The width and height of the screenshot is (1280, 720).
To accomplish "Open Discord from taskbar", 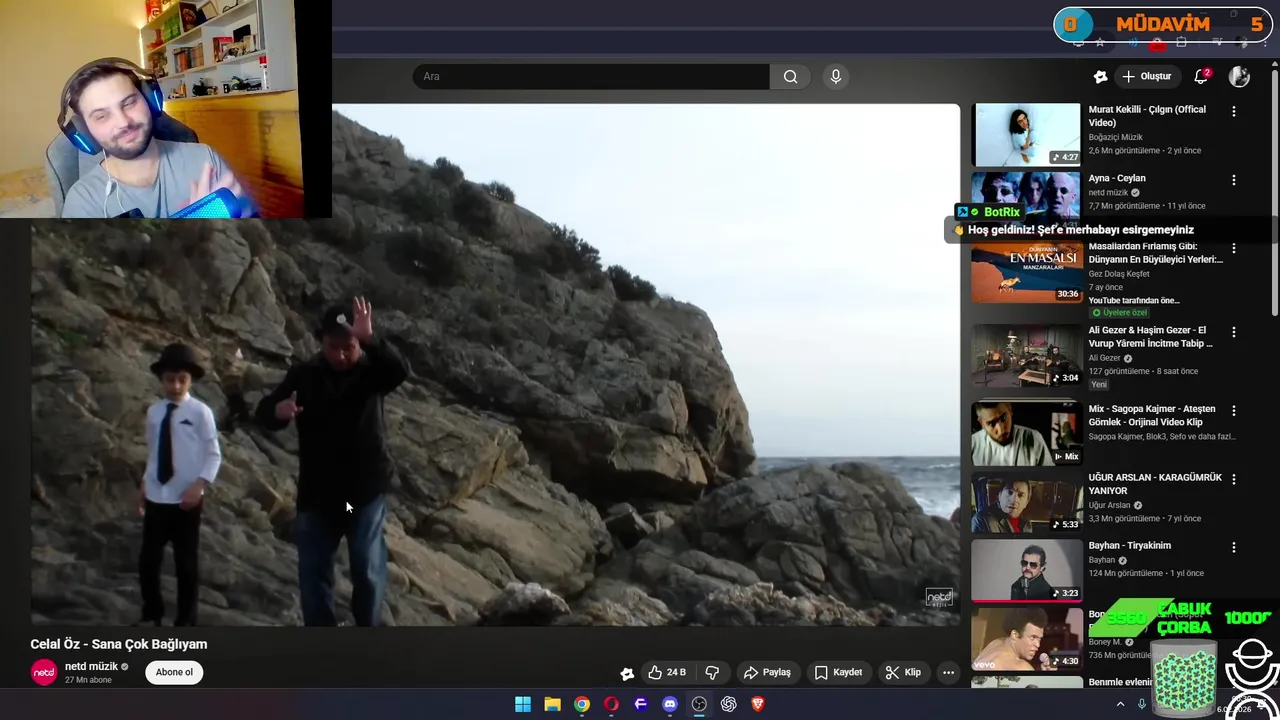I will coord(670,704).
